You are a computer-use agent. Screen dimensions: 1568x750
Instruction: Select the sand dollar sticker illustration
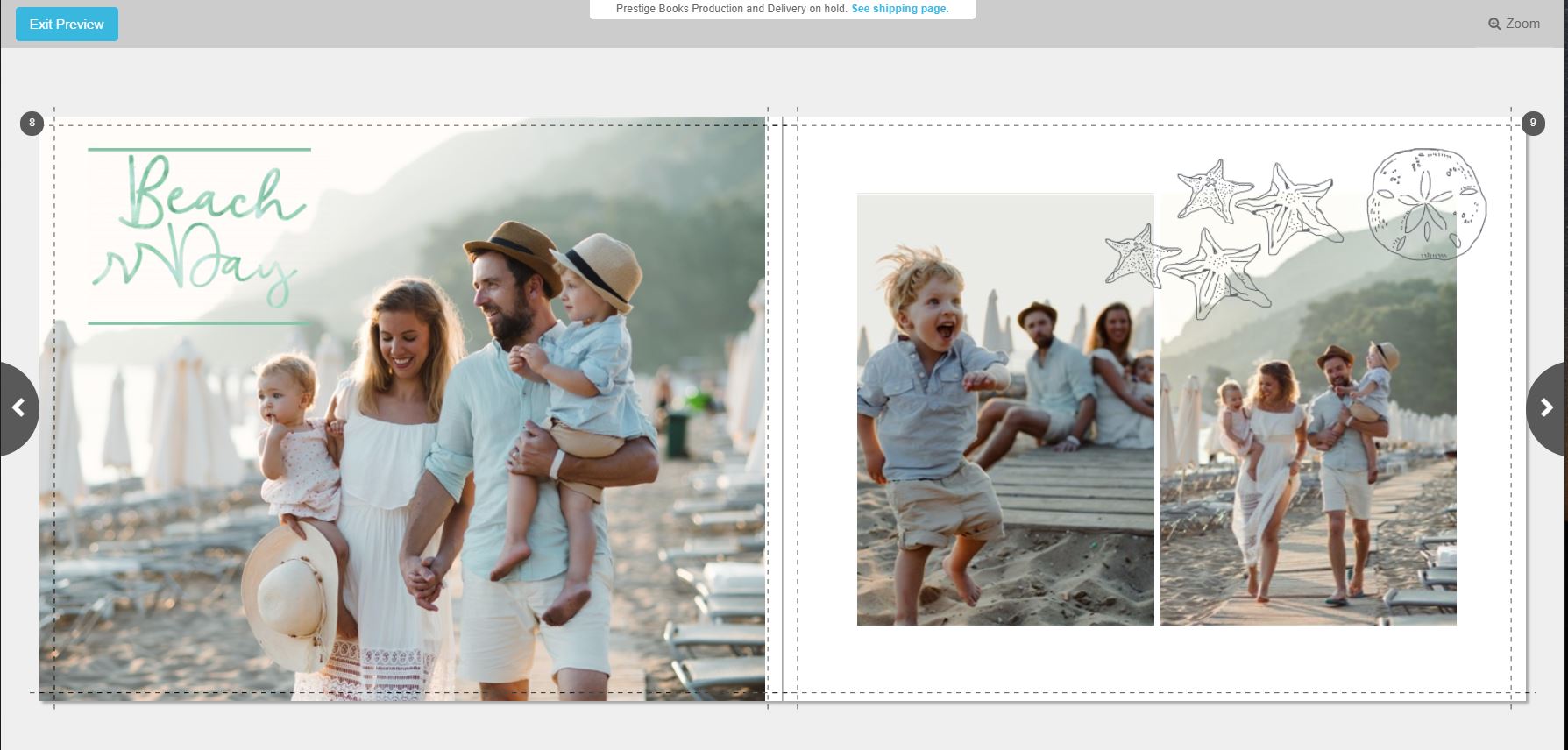1427,204
